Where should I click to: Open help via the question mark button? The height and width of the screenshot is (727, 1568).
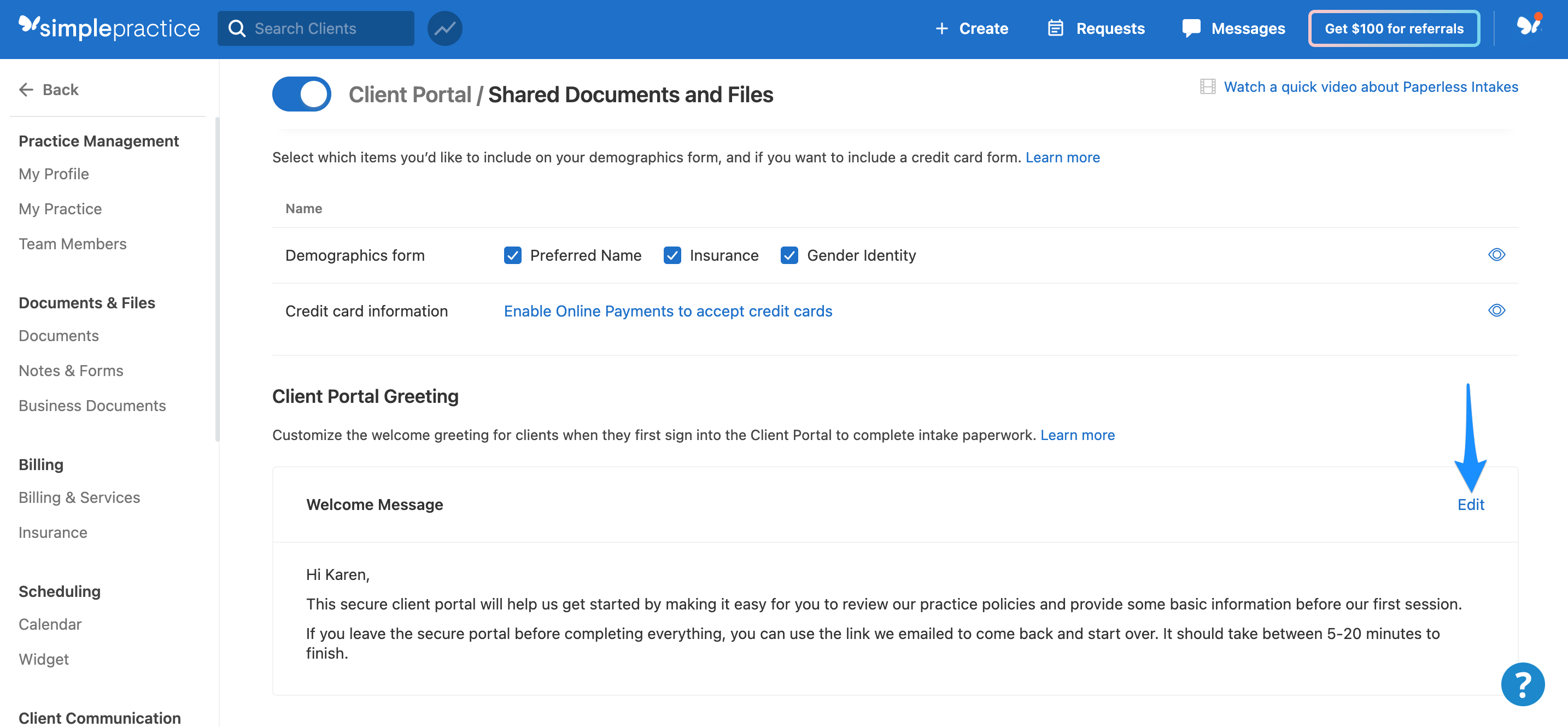pyautogui.click(x=1522, y=684)
